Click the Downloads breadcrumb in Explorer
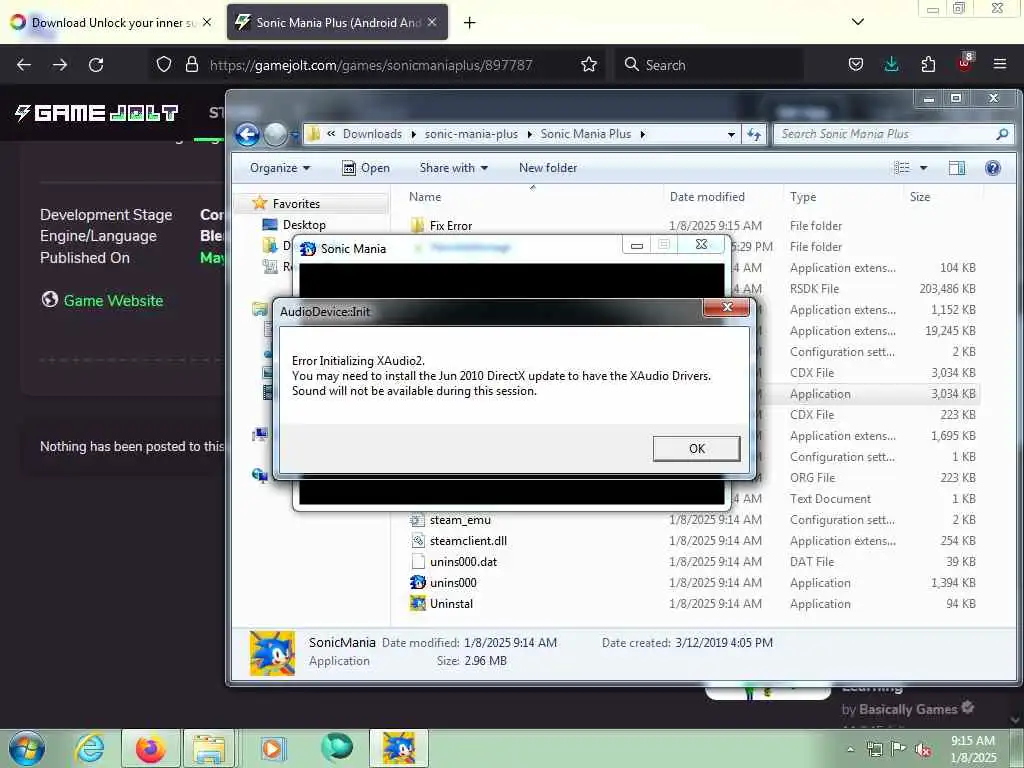The image size is (1024, 768). 372,134
